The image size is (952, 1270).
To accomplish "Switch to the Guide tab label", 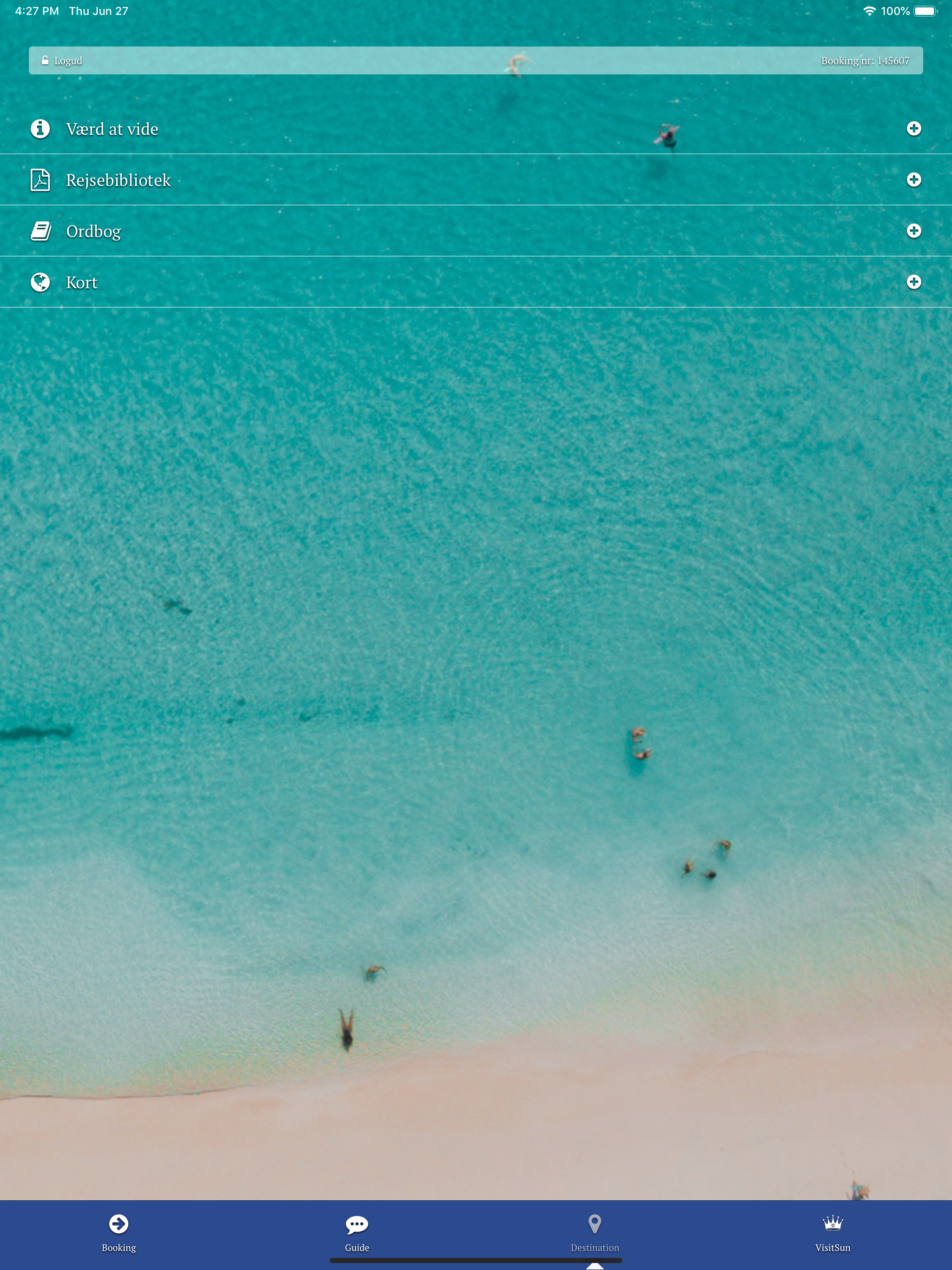I will (357, 1248).
